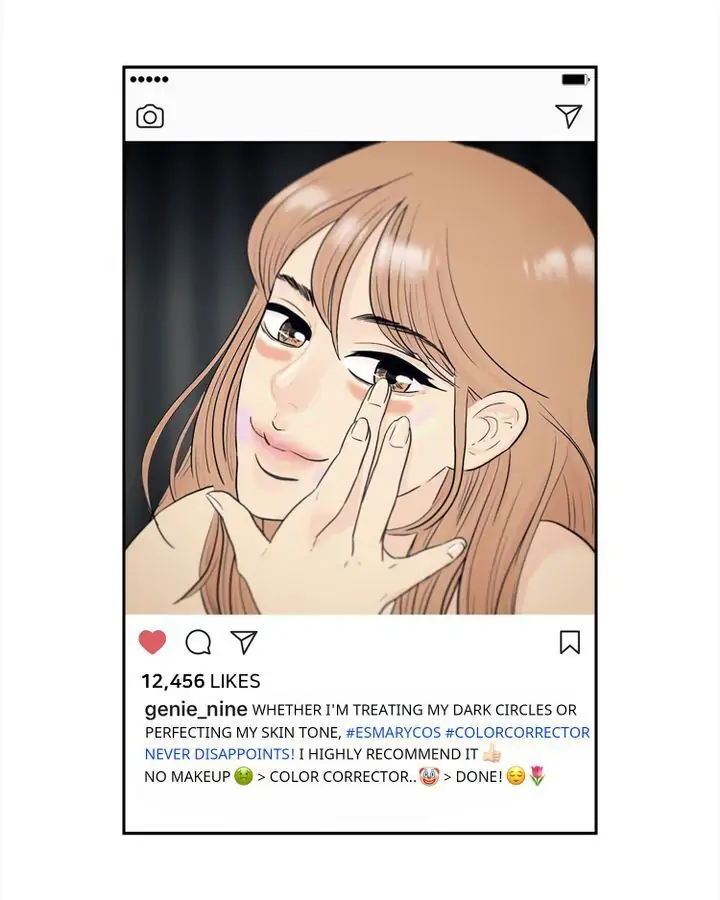Viewport: 720px width, 900px height.
Task: Open the comment speech bubble
Action: click(198, 642)
